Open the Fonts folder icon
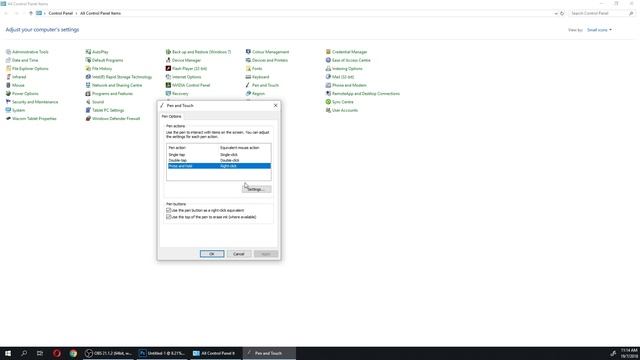Image resolution: width=640 pixels, height=360 pixels. [x=248, y=69]
